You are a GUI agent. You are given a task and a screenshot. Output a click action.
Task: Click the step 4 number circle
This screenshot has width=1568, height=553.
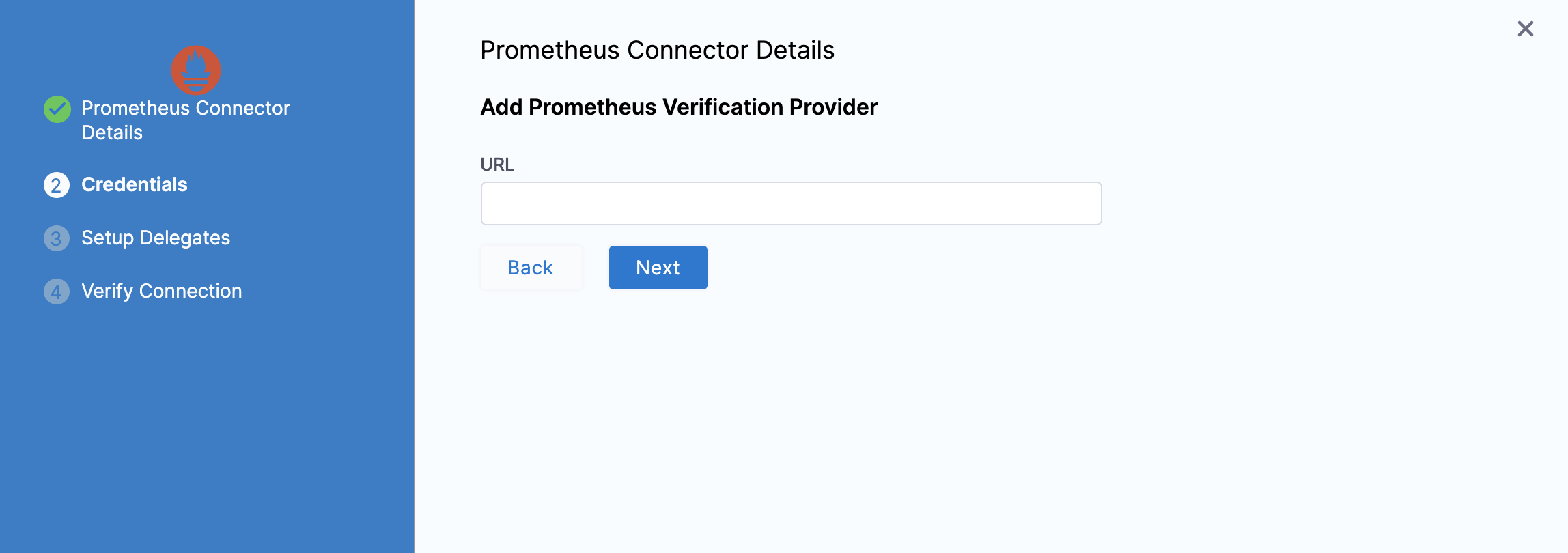tap(57, 292)
